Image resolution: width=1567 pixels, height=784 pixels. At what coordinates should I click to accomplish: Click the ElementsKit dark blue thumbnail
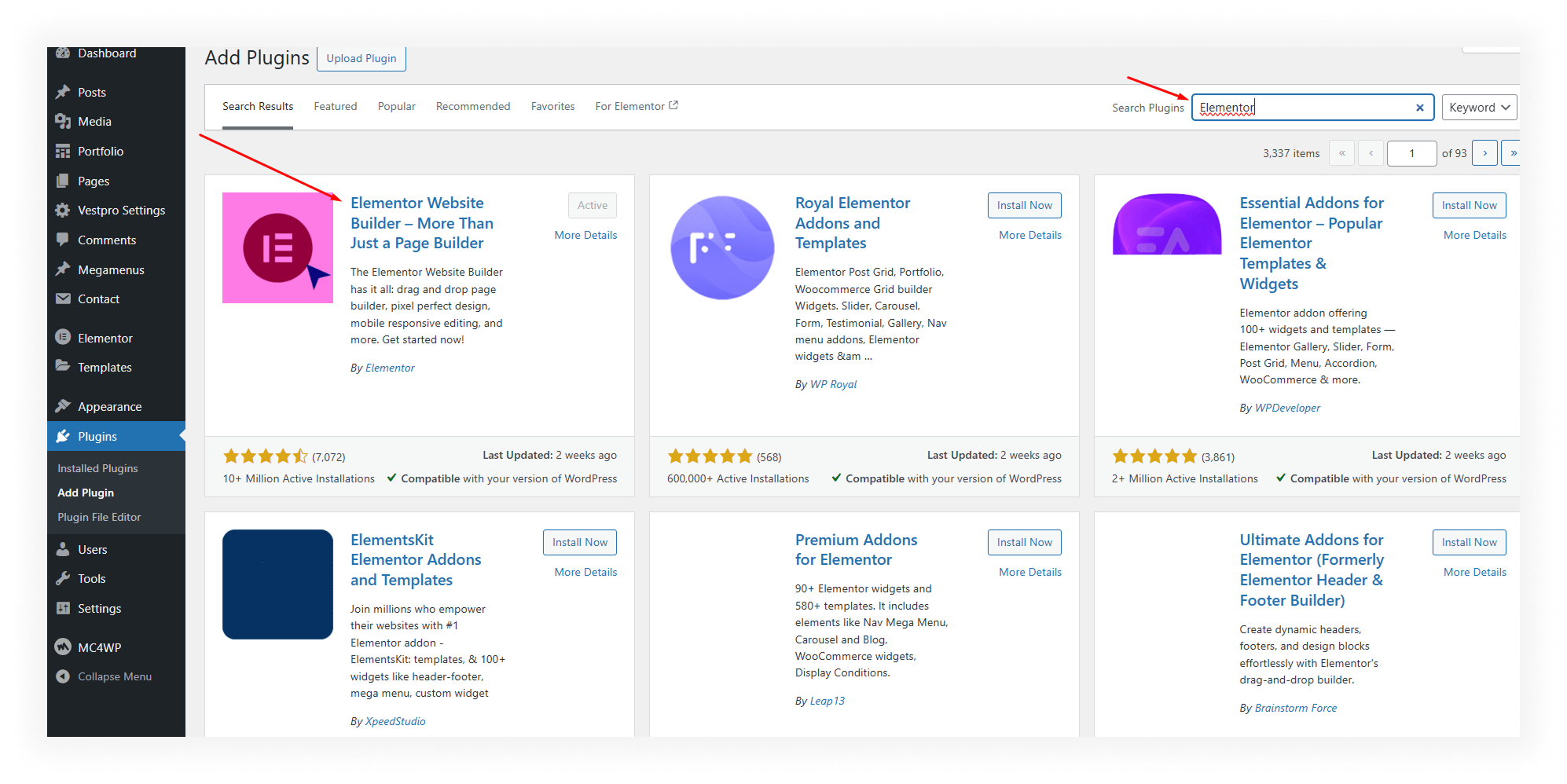tap(277, 584)
